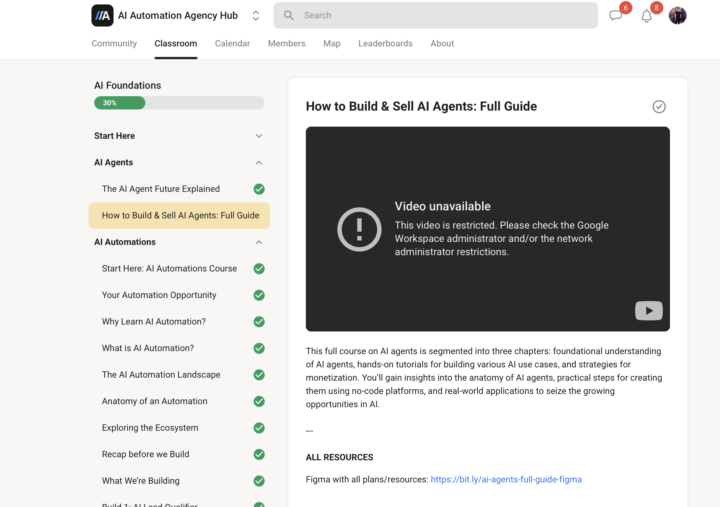Open the Members tab
The width and height of the screenshot is (720, 507).
(x=287, y=43)
